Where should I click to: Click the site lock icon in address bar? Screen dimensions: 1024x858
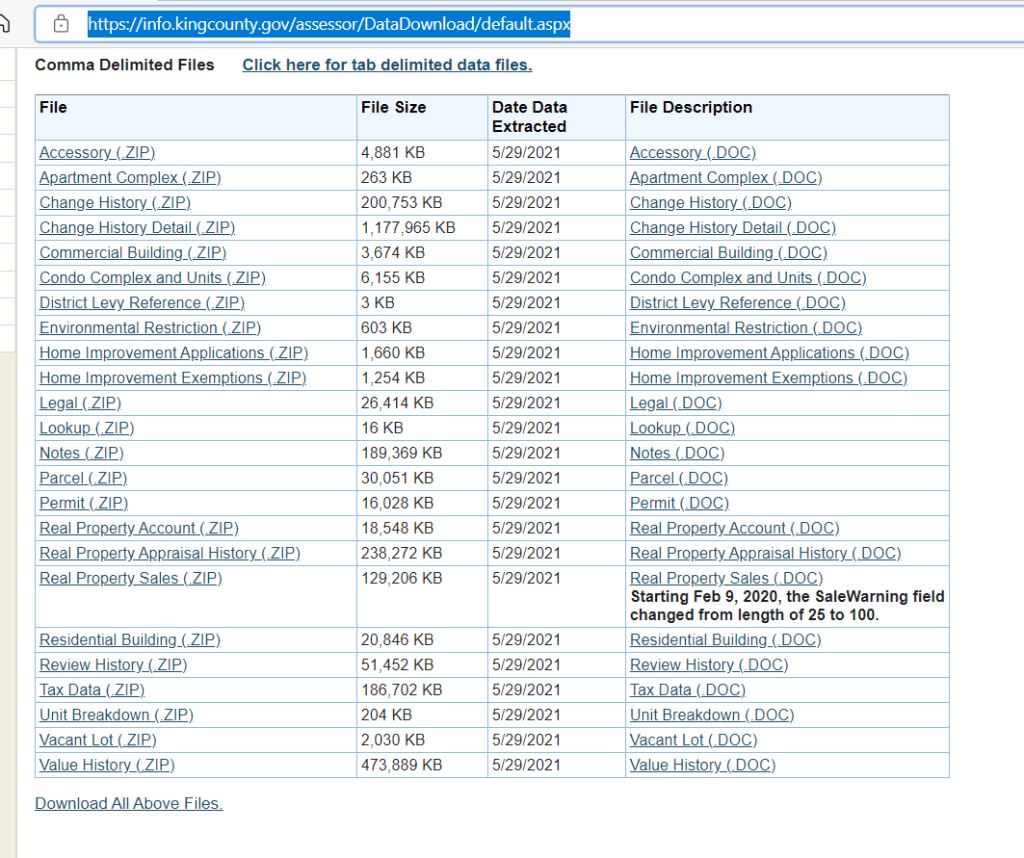click(62, 23)
